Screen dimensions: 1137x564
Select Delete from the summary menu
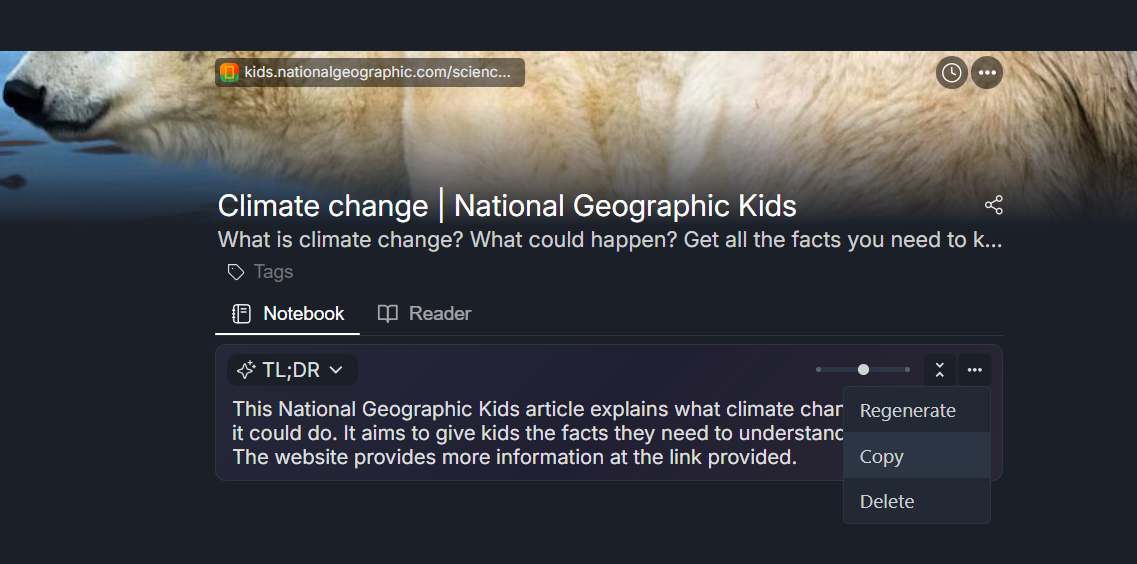point(886,501)
